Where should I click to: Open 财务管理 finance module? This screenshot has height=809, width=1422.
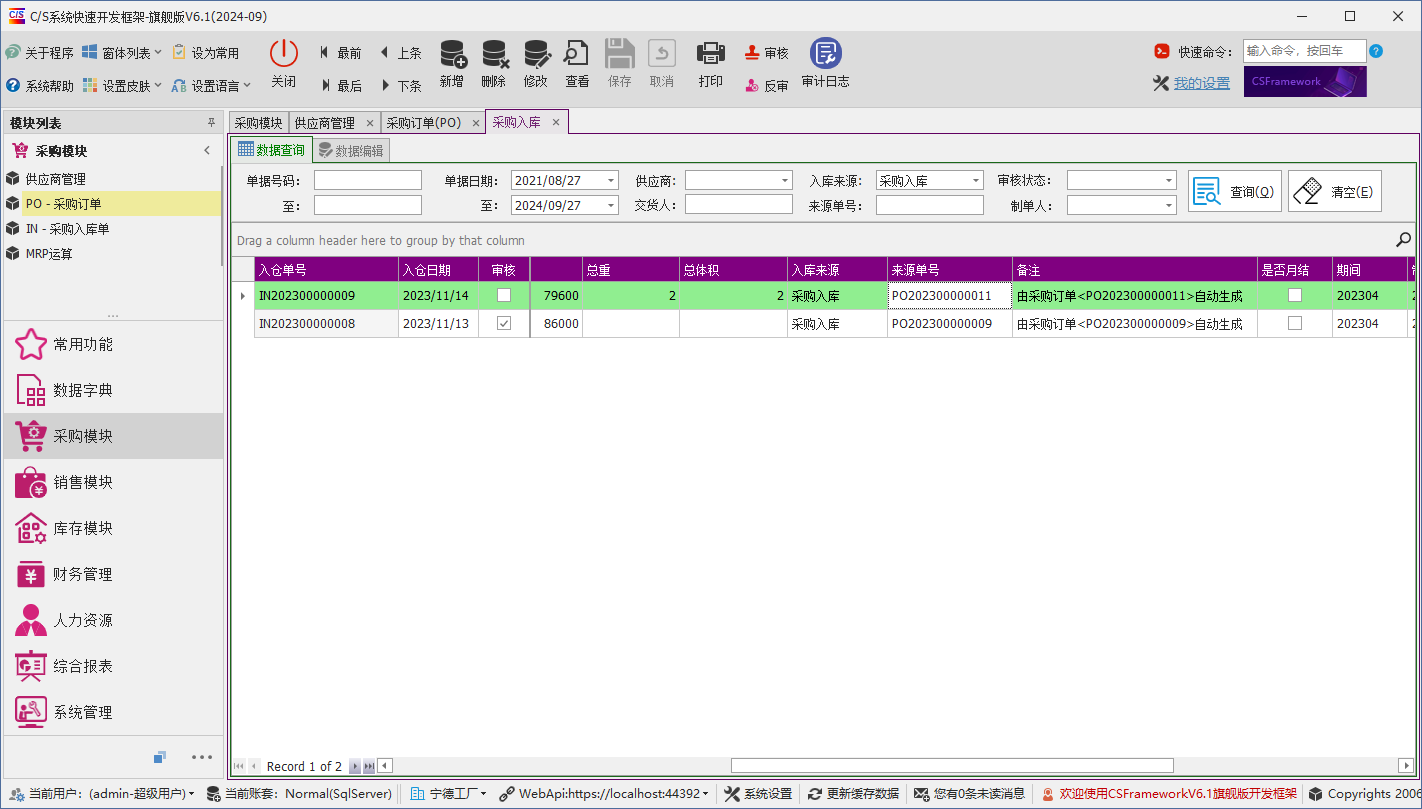tap(113, 574)
